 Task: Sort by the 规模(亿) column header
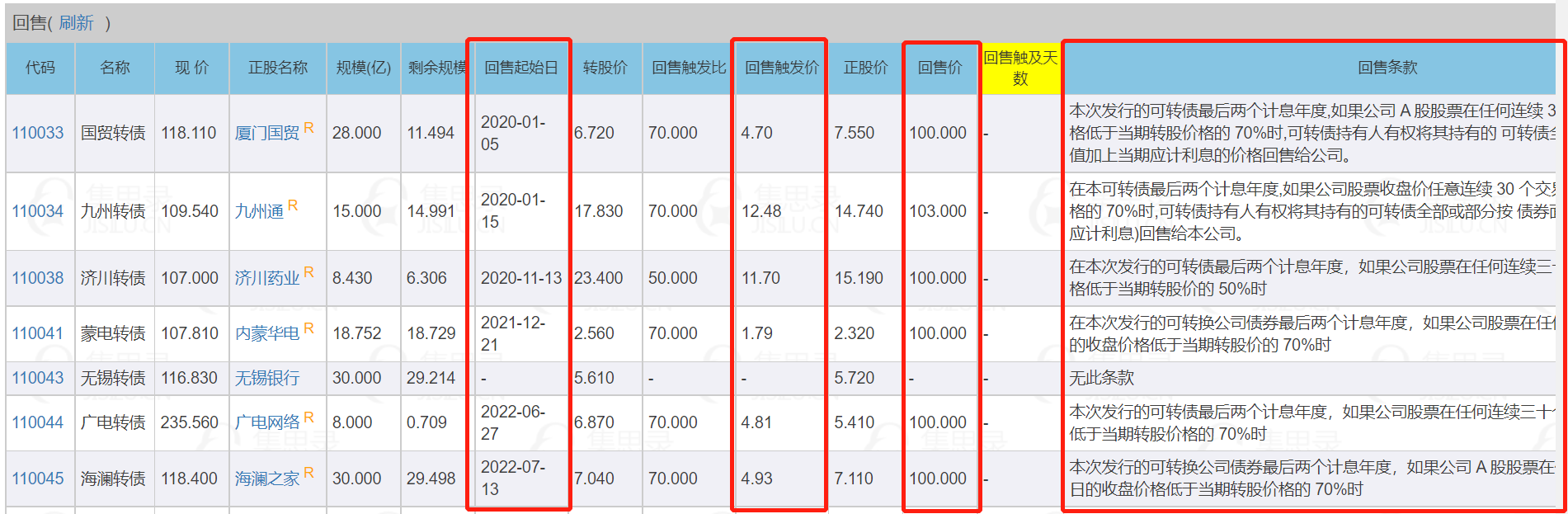coord(364,68)
